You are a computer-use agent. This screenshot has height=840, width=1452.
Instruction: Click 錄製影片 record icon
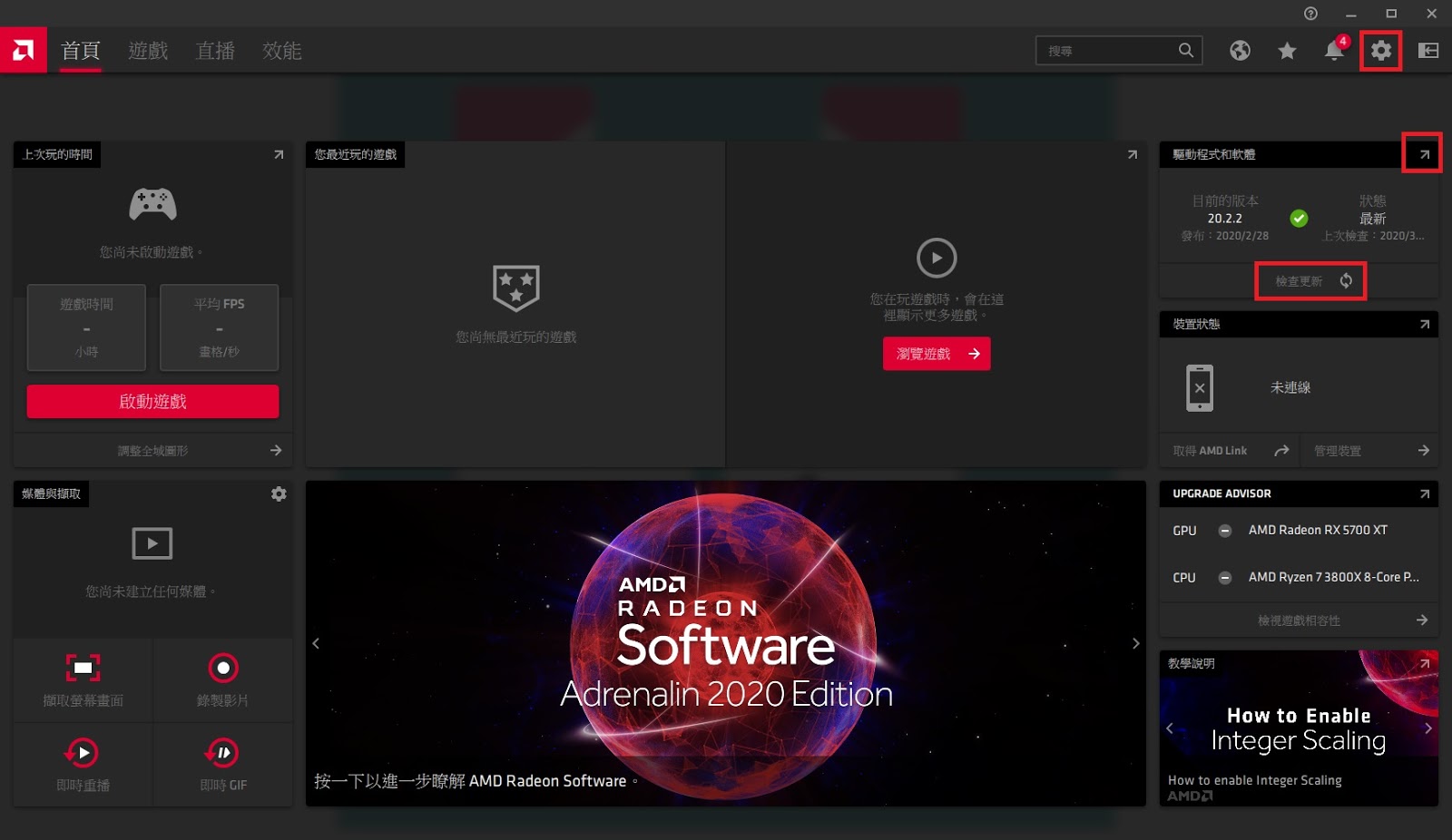pos(222,669)
